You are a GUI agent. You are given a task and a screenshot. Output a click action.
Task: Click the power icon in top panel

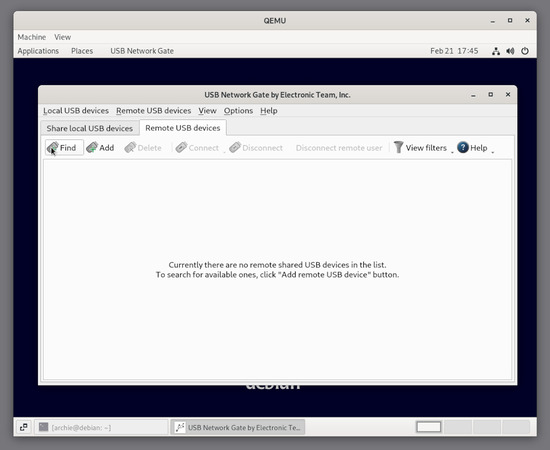click(525, 51)
